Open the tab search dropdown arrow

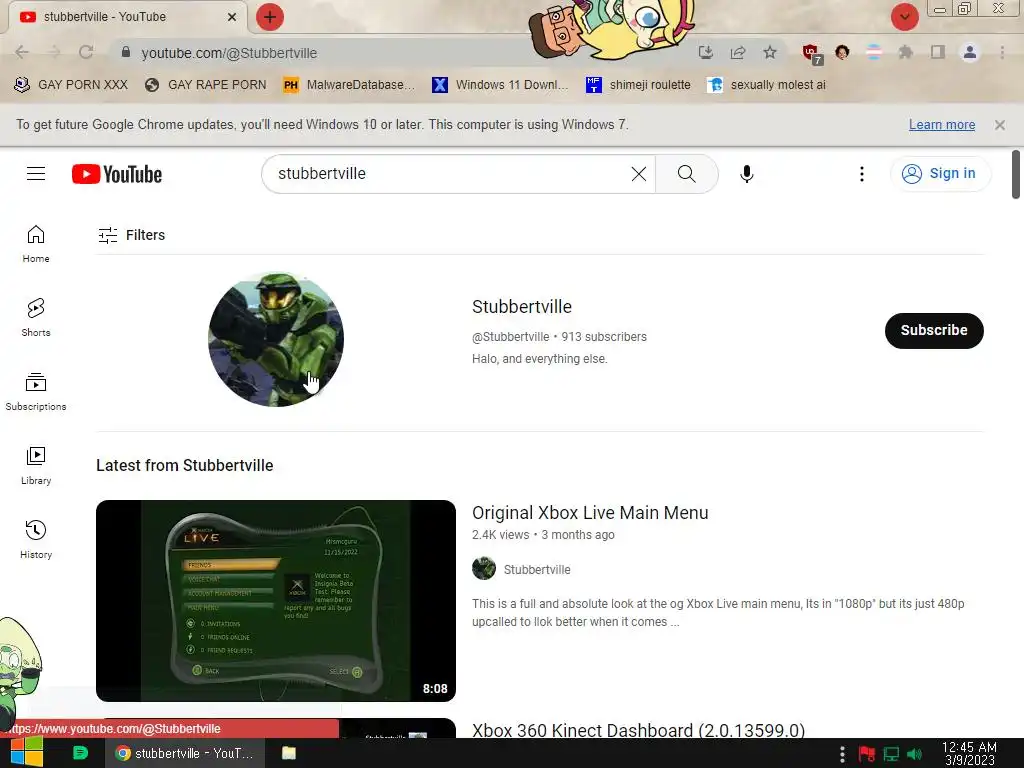(904, 17)
